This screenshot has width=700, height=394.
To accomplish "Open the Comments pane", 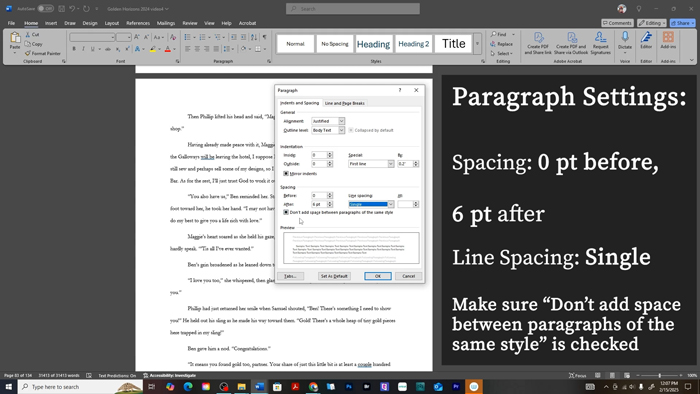I will coord(617,23).
